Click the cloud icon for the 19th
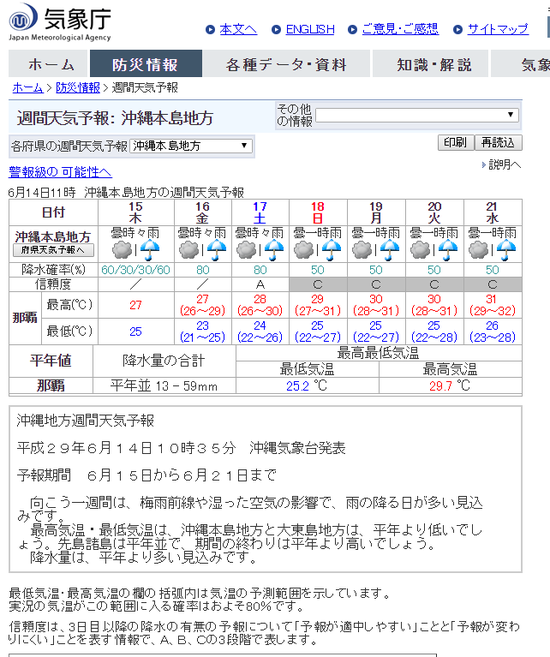Image resolution: width=550 pixels, height=657 pixels. pyautogui.click(x=362, y=251)
